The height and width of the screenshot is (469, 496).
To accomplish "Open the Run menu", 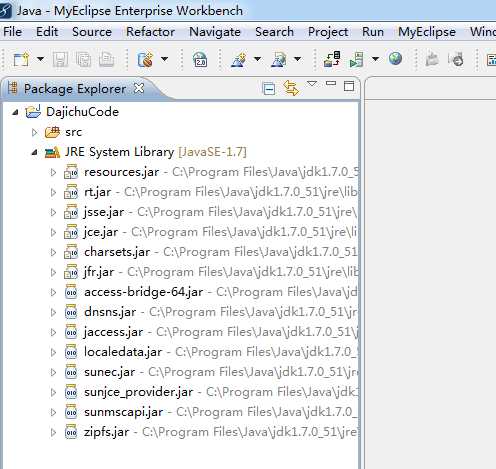I will pyautogui.click(x=373, y=32).
